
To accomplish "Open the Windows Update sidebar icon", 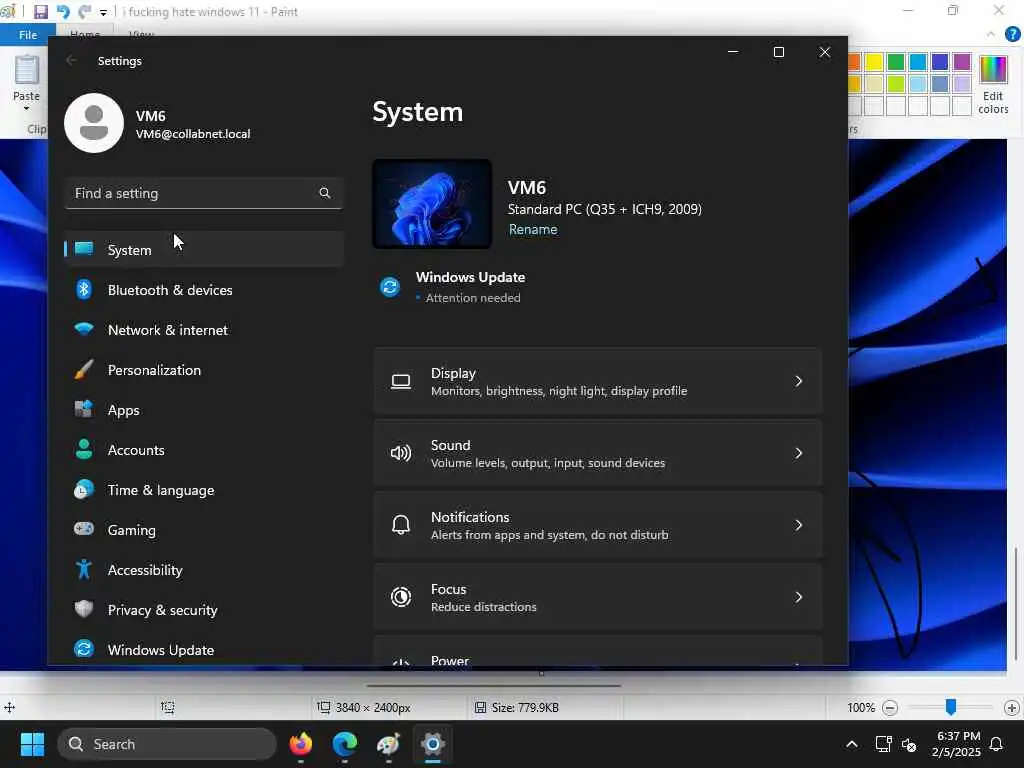I will point(84,649).
